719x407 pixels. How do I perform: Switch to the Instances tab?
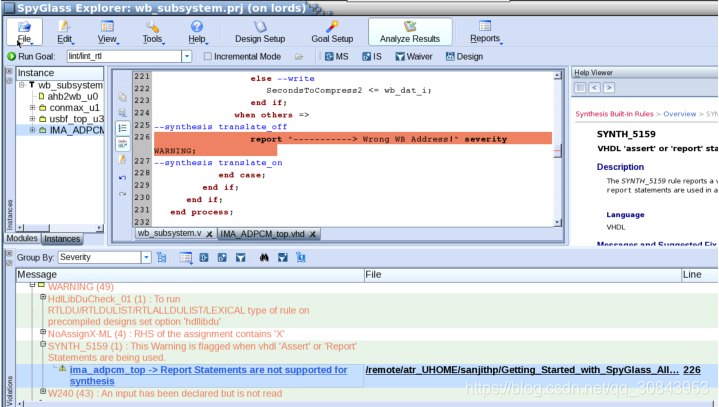tap(62, 239)
